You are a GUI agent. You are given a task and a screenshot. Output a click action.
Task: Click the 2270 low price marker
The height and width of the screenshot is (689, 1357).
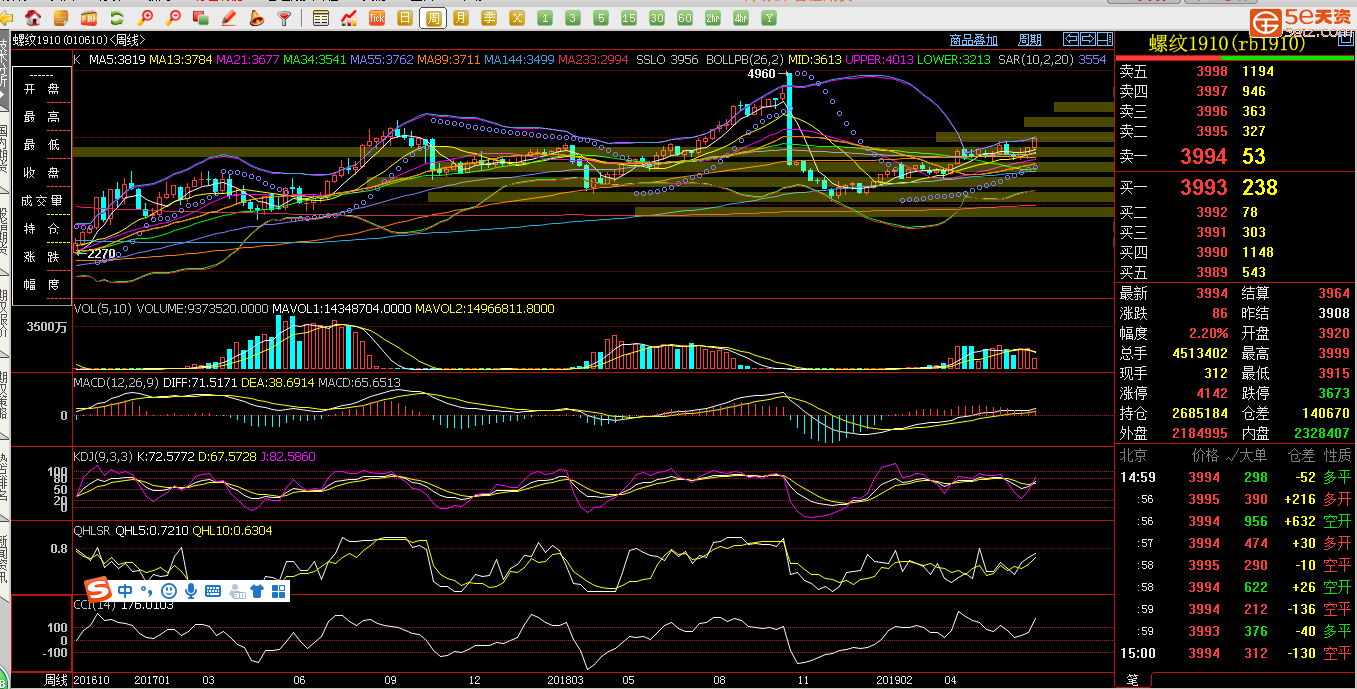tap(101, 254)
